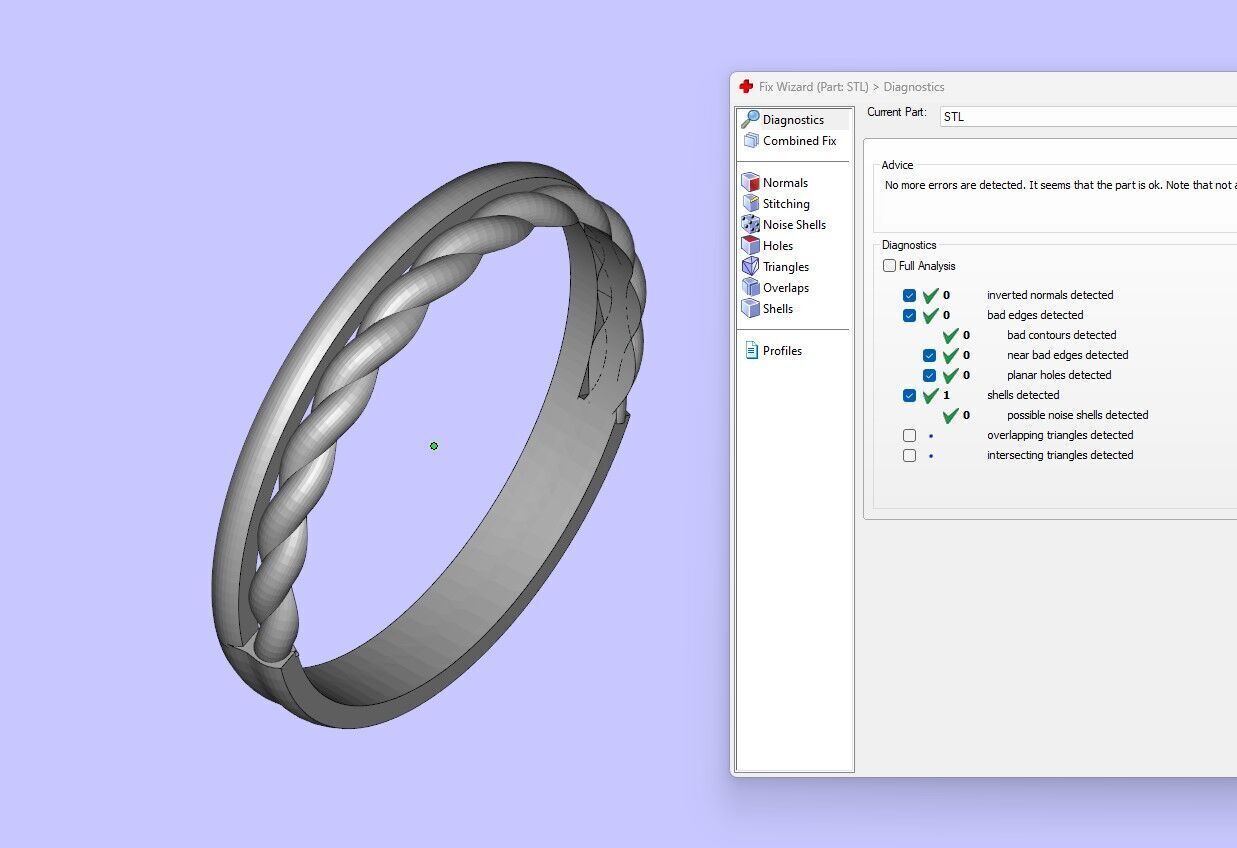Click the Noise Shells icon
The image size is (1237, 848).
coord(750,224)
